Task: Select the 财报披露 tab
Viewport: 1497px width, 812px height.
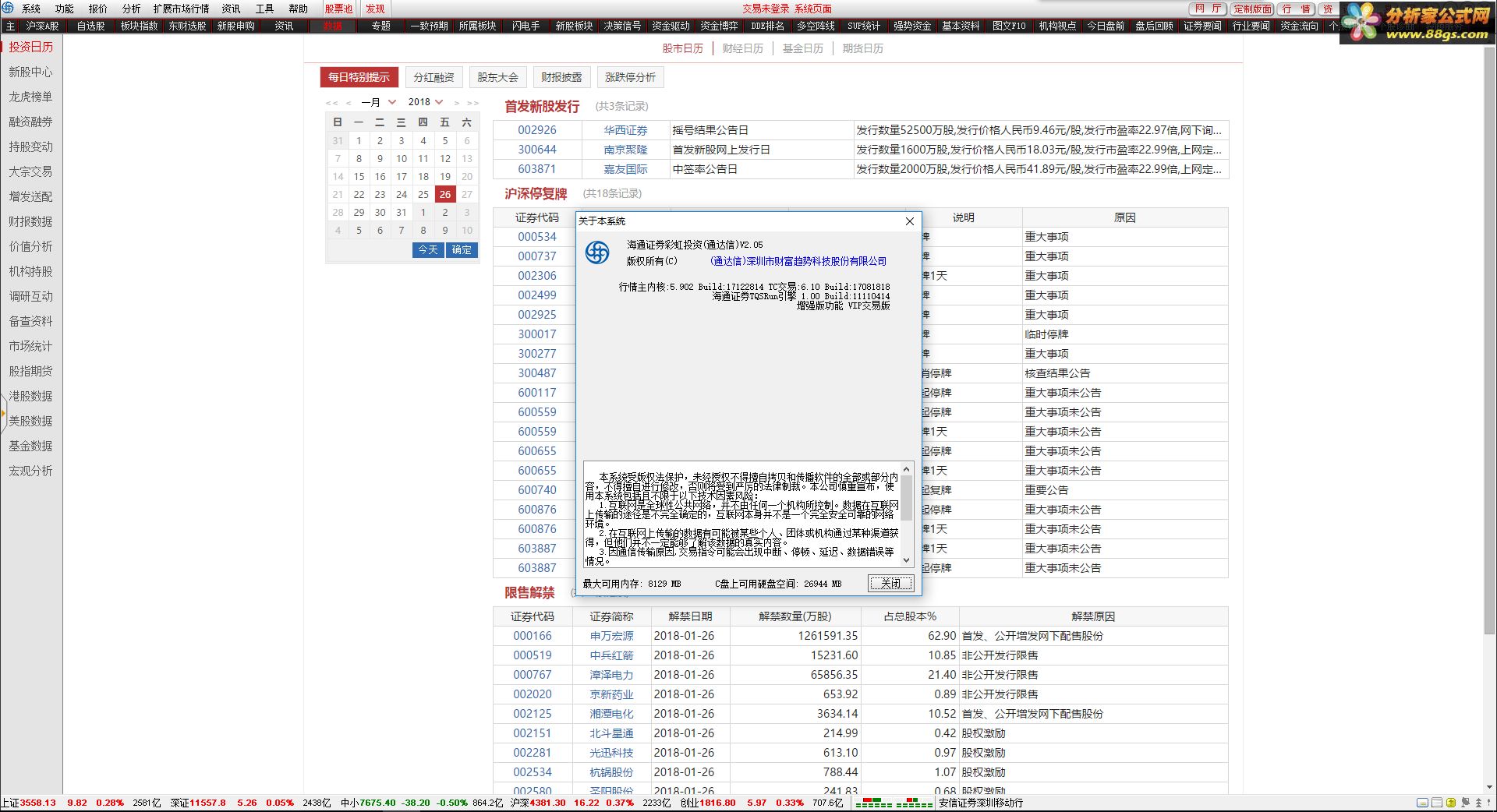Action: point(562,77)
